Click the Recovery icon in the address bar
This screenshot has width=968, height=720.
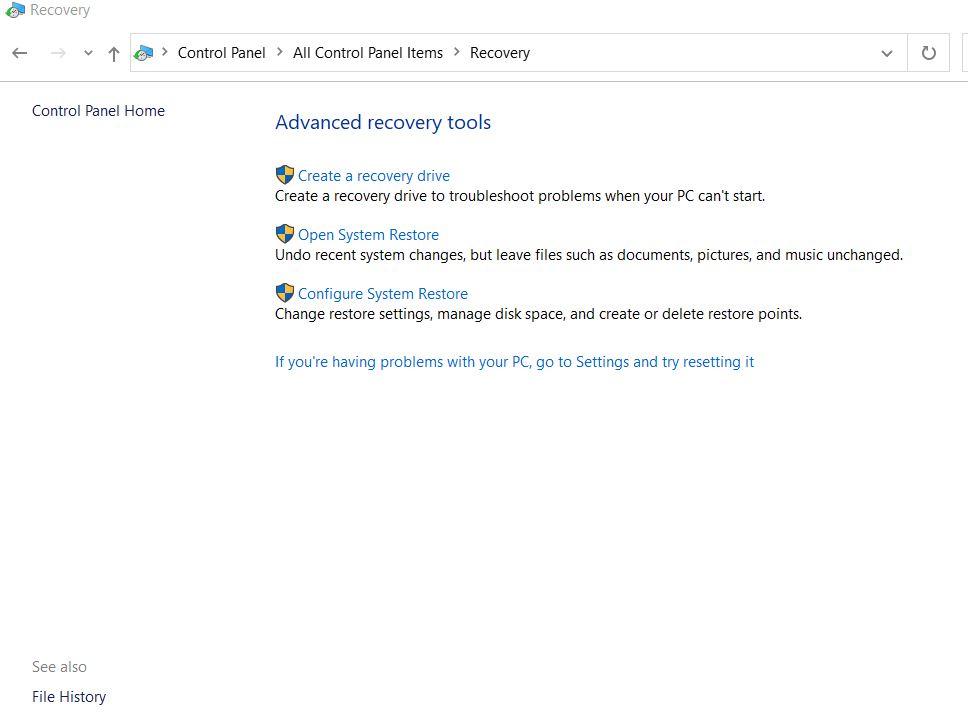(143, 53)
